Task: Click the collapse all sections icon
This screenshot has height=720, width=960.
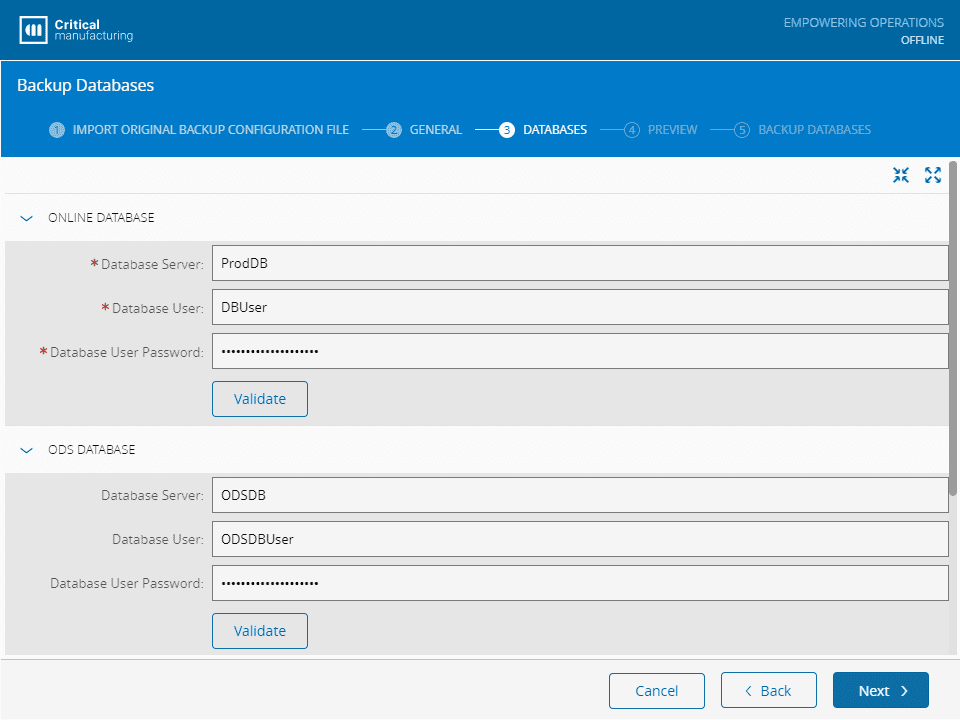Action: (901, 175)
